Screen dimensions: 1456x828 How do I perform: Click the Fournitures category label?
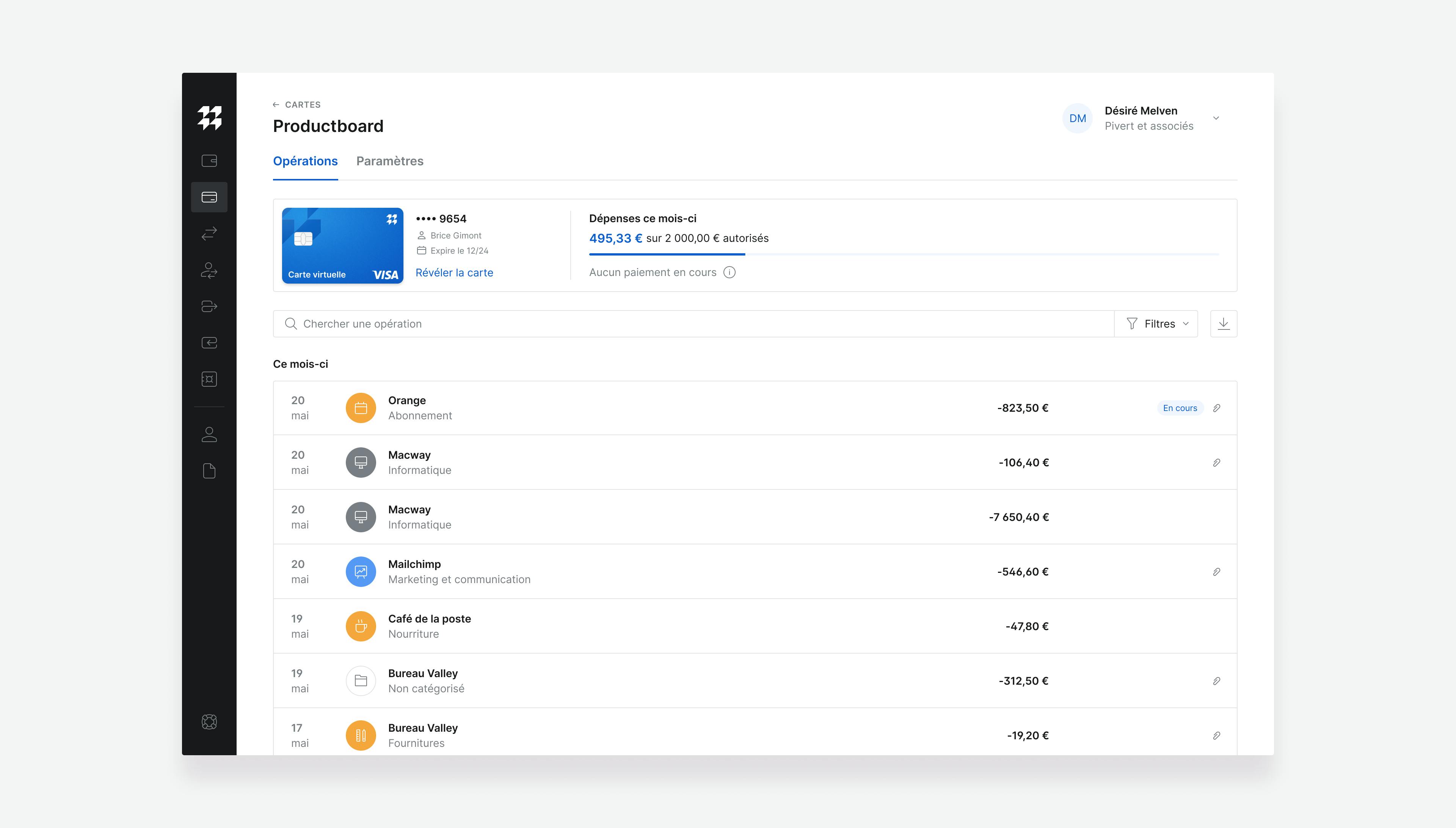pyautogui.click(x=416, y=743)
